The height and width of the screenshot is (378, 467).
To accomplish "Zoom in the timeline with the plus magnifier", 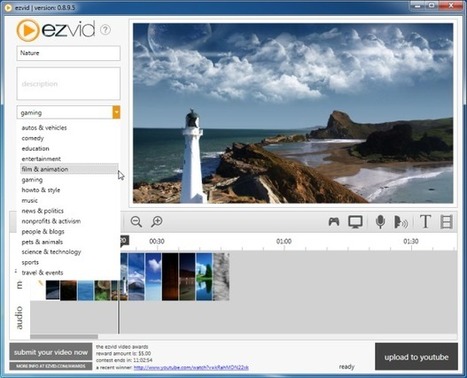I will coord(157,222).
